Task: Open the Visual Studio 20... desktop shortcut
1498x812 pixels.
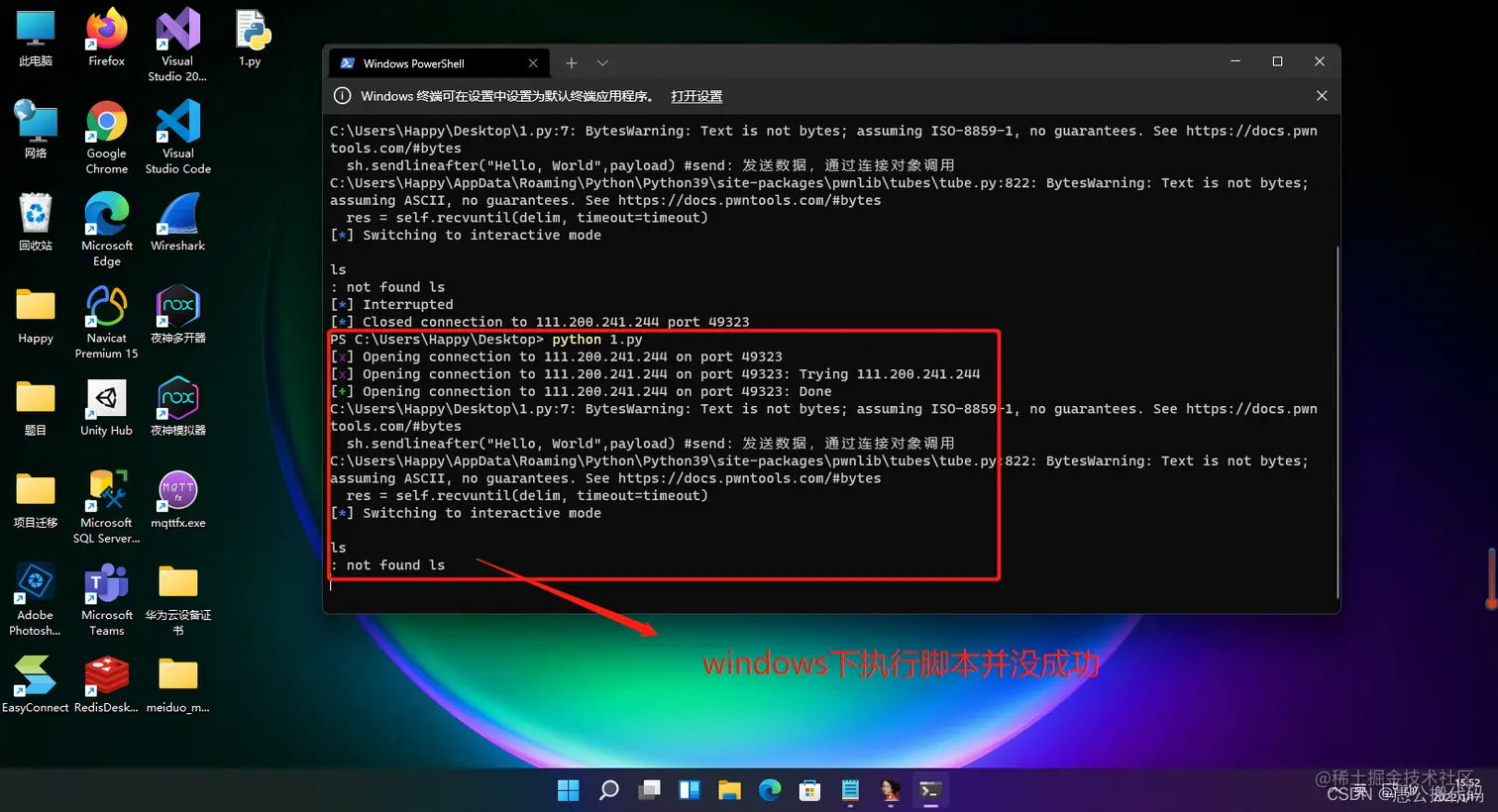Action: pos(177,45)
